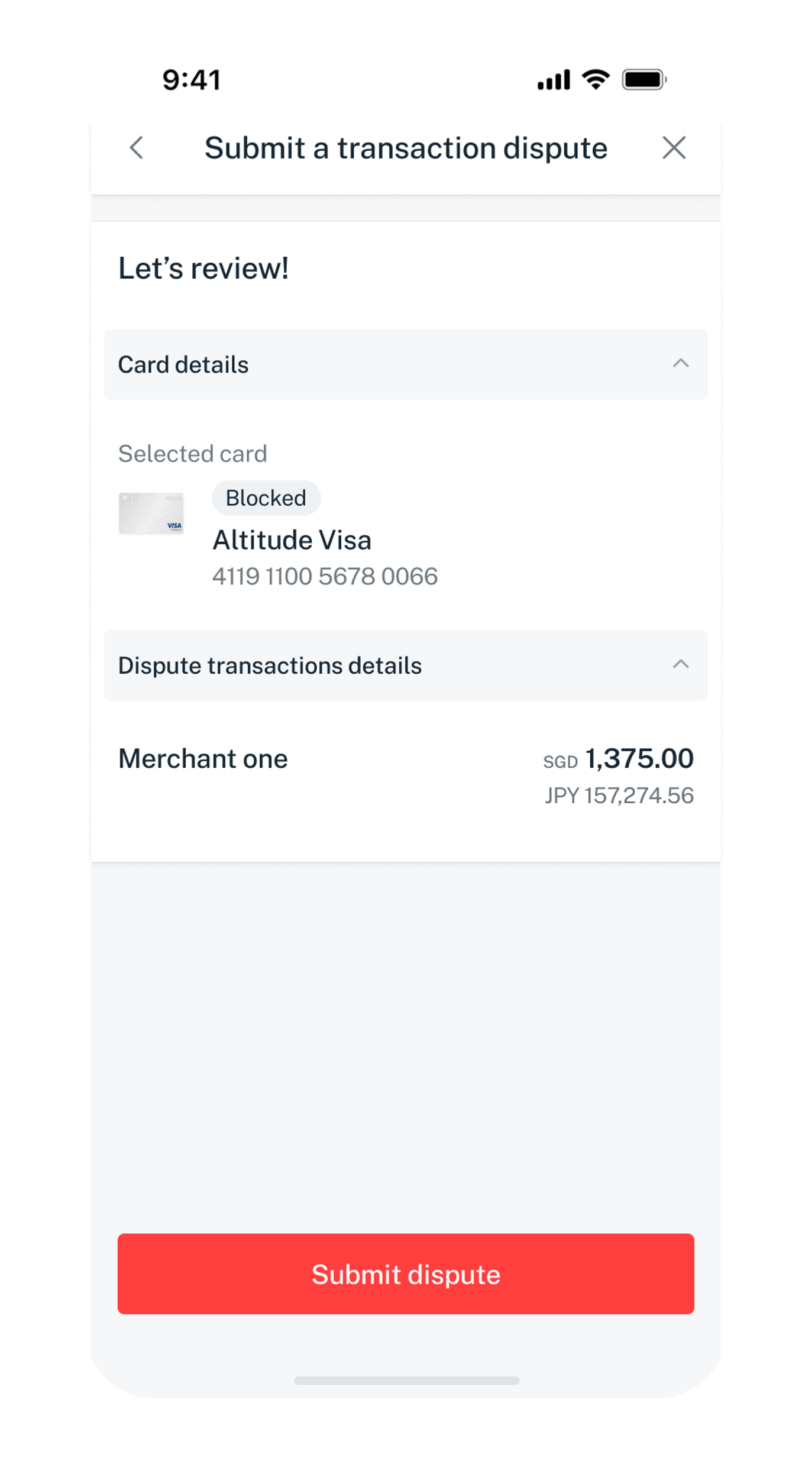Tap the battery indicator icon

644,79
